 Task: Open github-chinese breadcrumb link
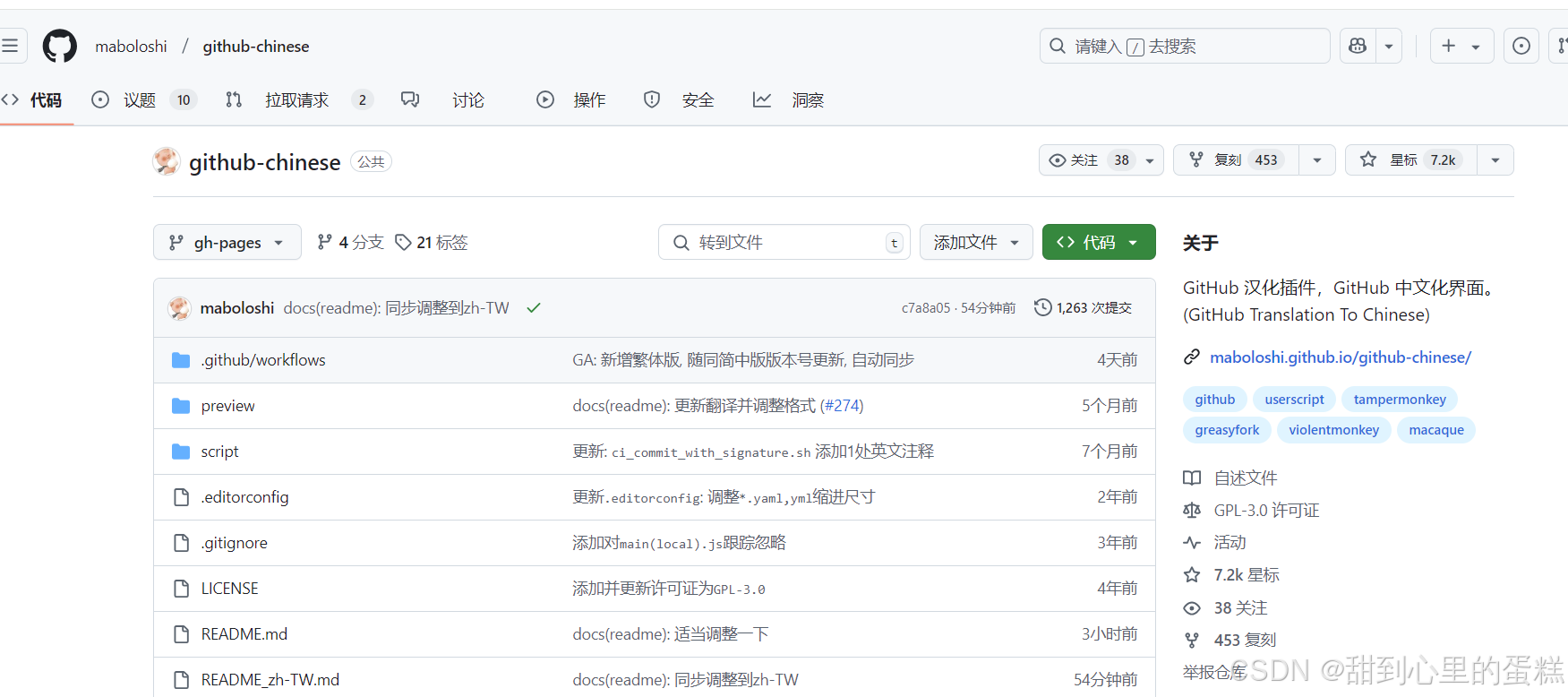tap(256, 47)
